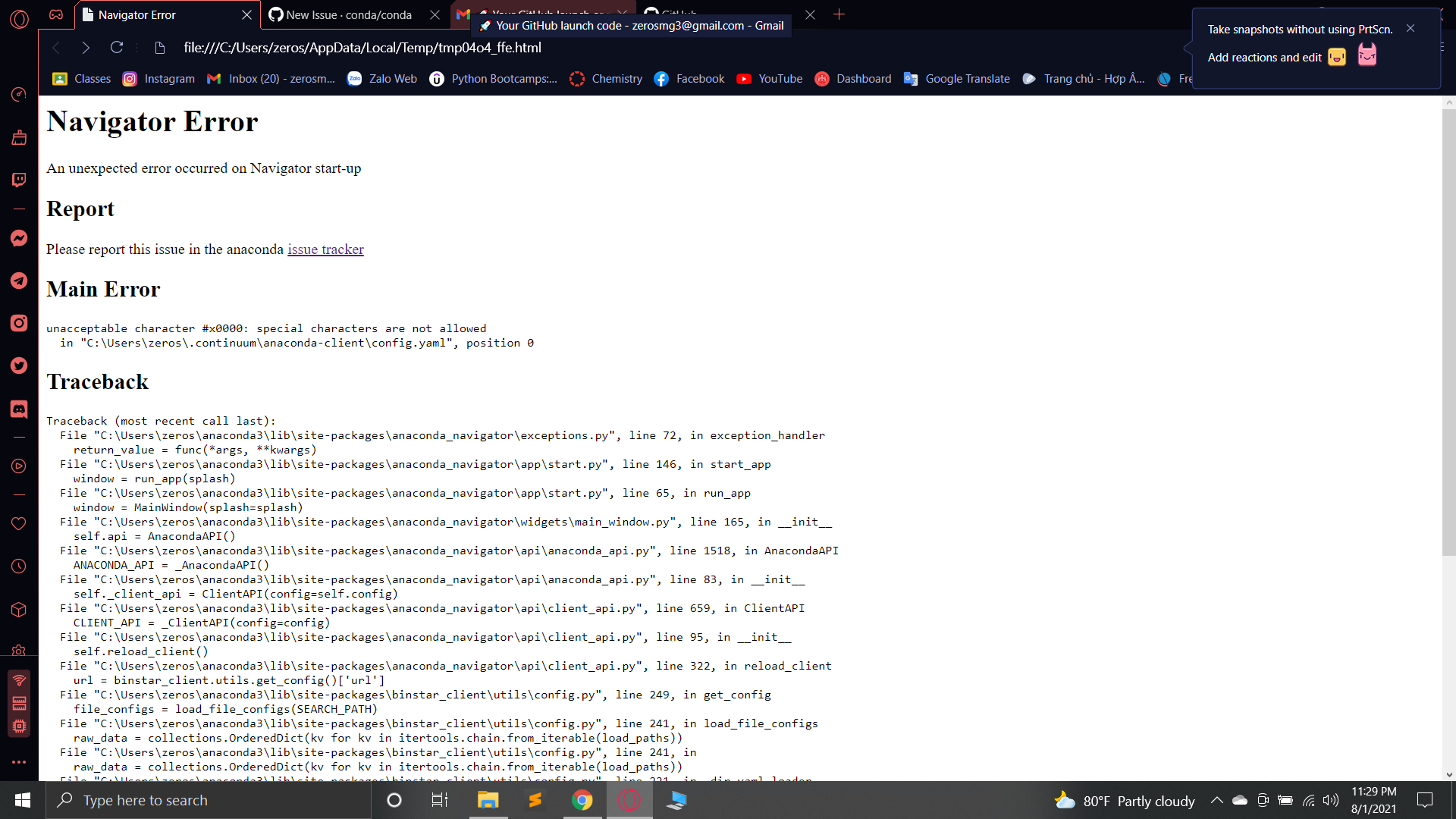Viewport: 1456px width, 819px height.
Task: Open Messenger panel in the sidebar
Action: pos(19,237)
